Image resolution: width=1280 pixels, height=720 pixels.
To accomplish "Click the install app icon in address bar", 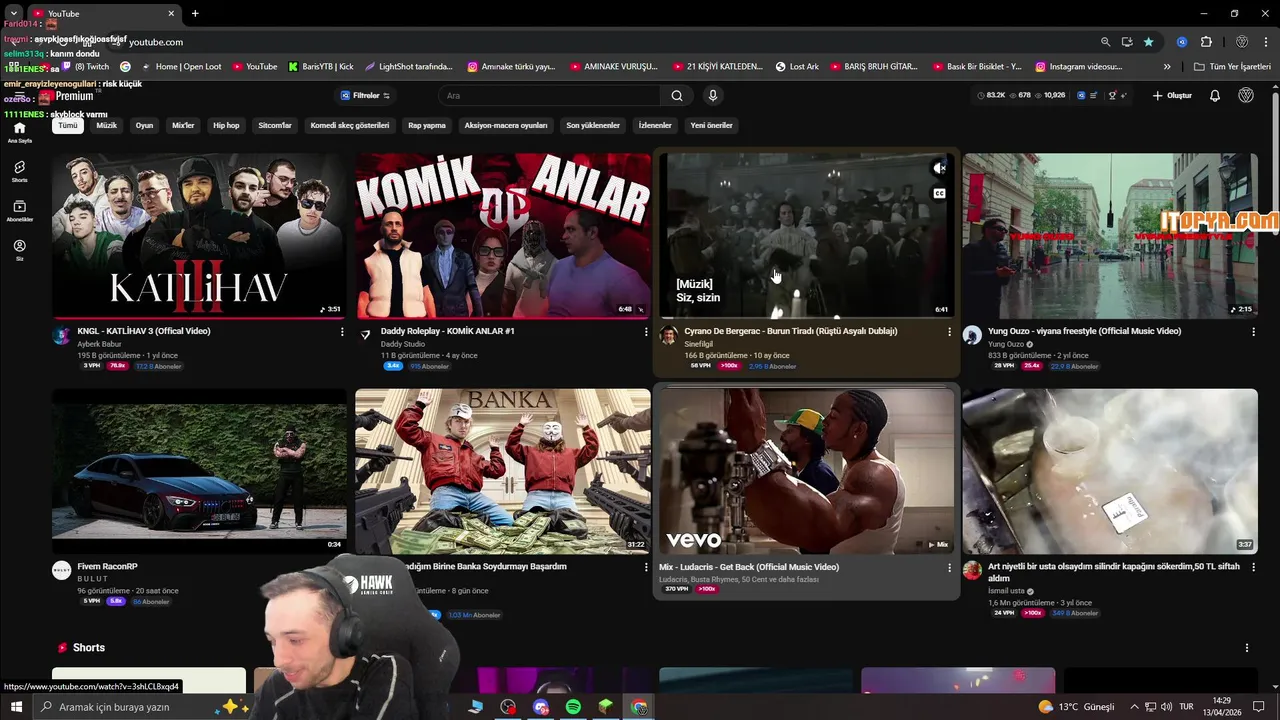I will click(x=1127, y=42).
